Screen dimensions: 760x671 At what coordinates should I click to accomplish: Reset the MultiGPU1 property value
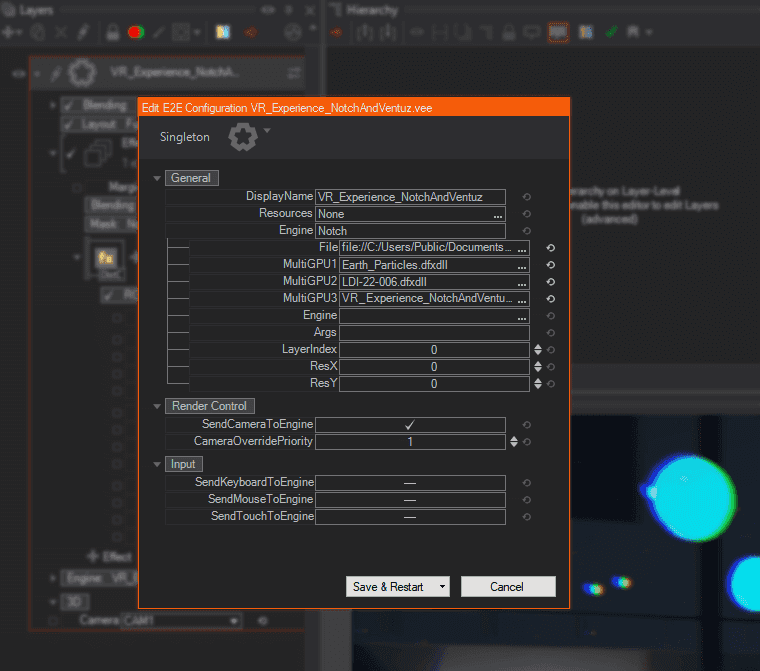click(550, 265)
